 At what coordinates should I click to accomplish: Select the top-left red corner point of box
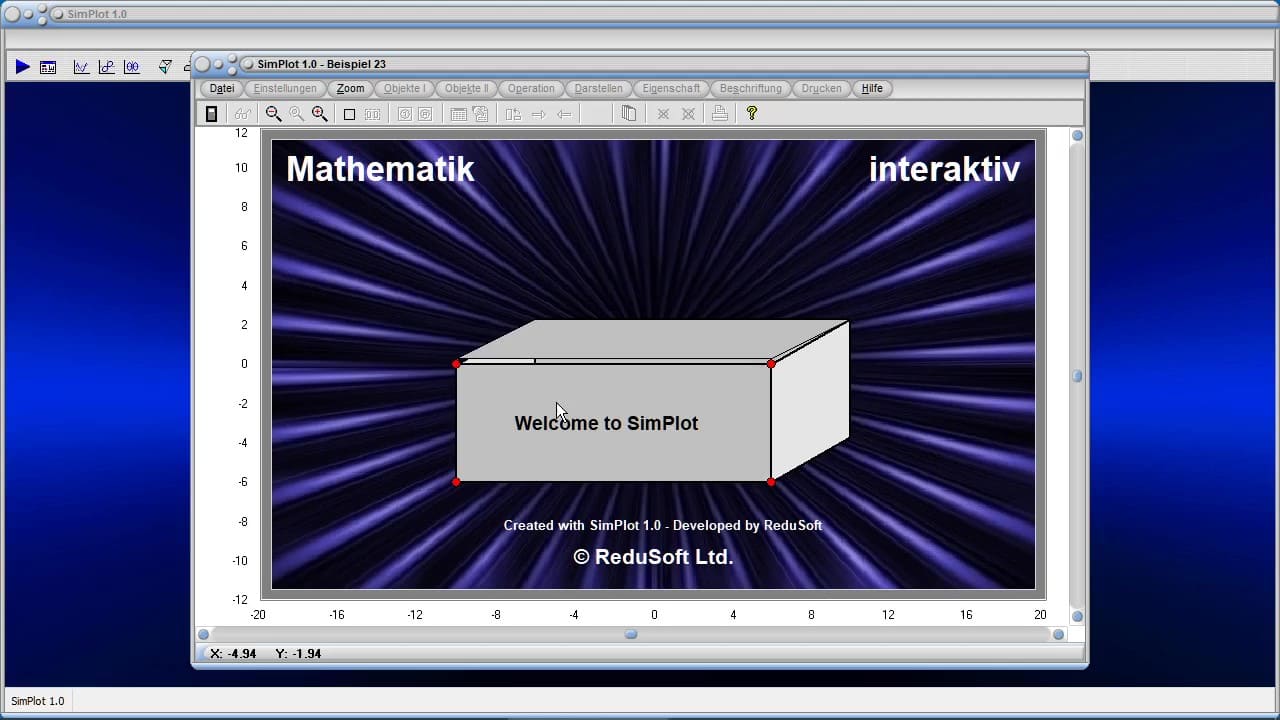456,364
